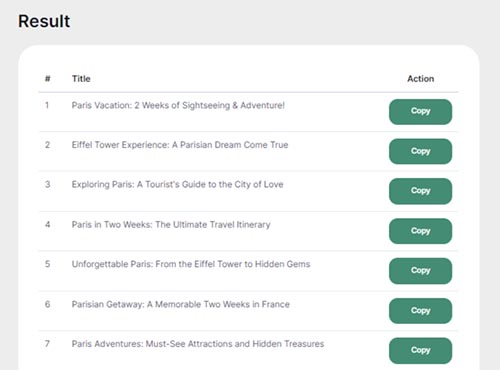Click the # column header

pos(48,79)
